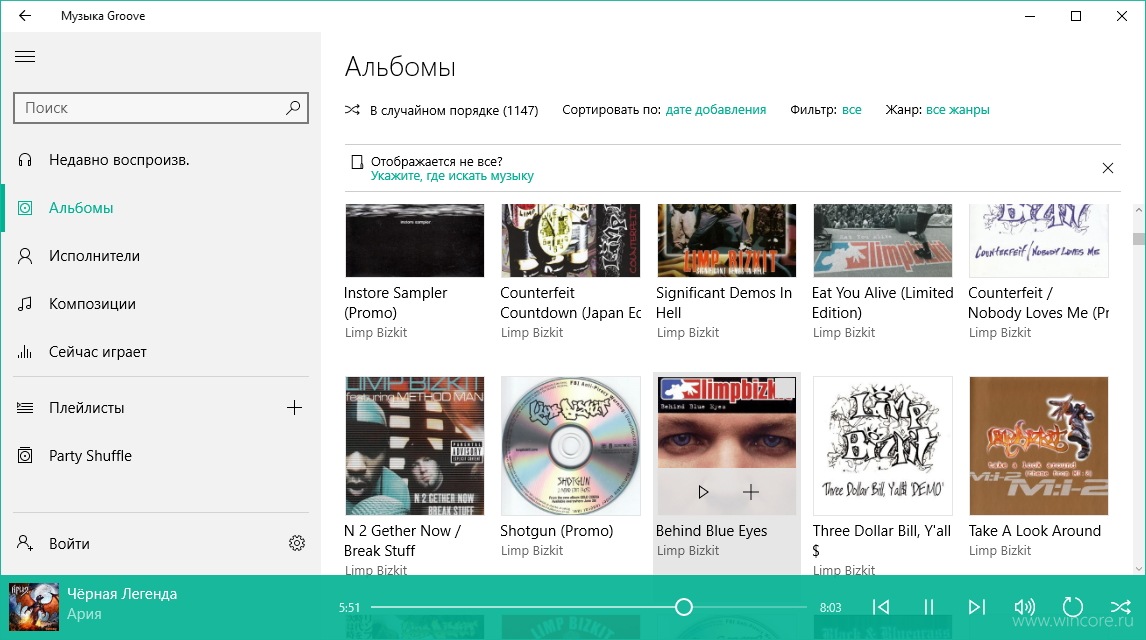Click the Behind Blue Eyes title
The height and width of the screenshot is (640, 1146).
[711, 531]
